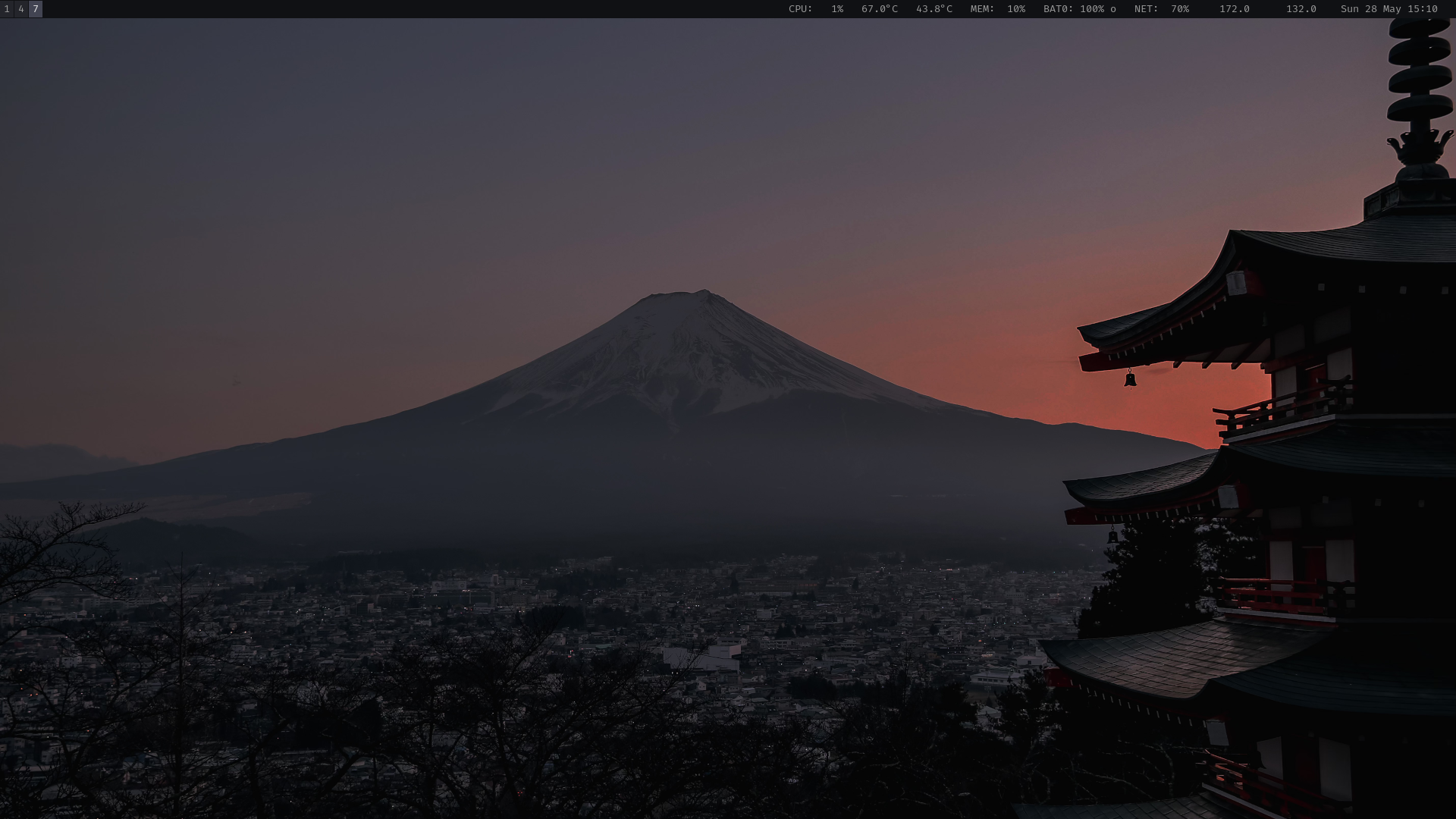1456x819 pixels.
Task: Click the 43.8°C temperature readout
Action: (x=934, y=9)
